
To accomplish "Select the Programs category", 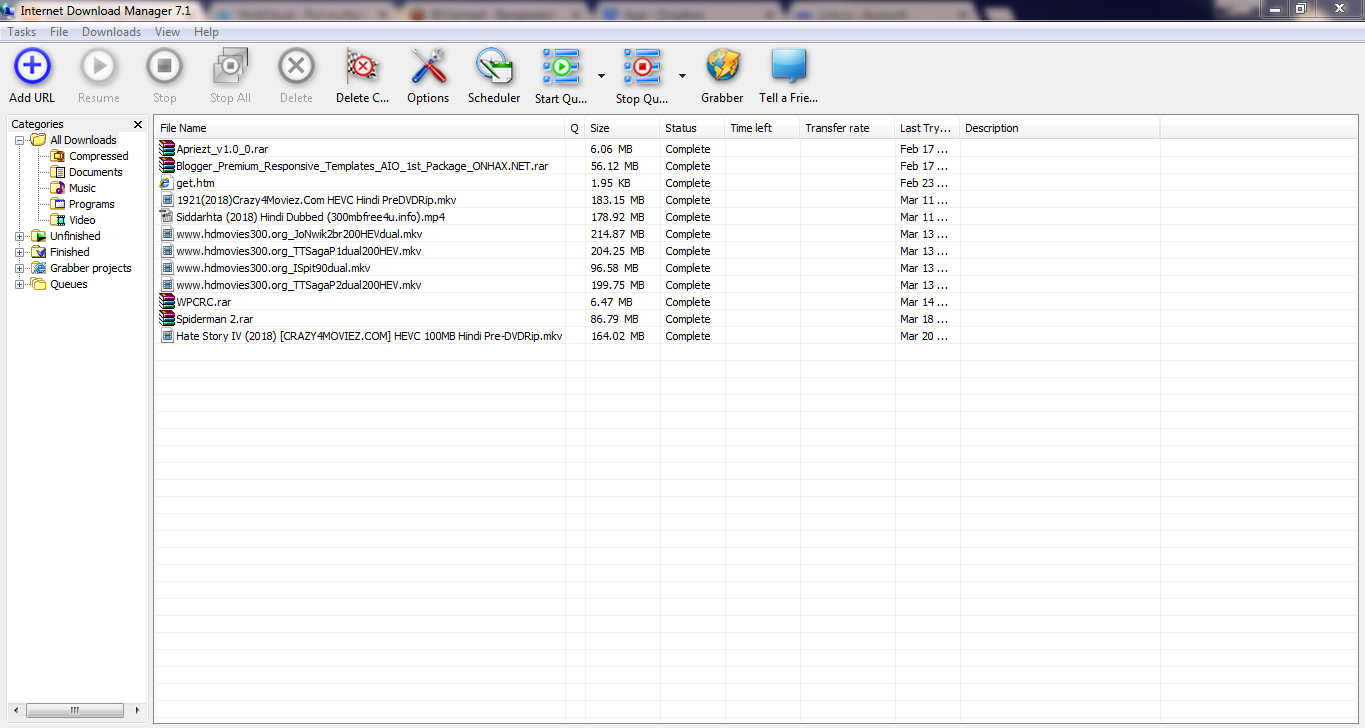I will pos(91,204).
